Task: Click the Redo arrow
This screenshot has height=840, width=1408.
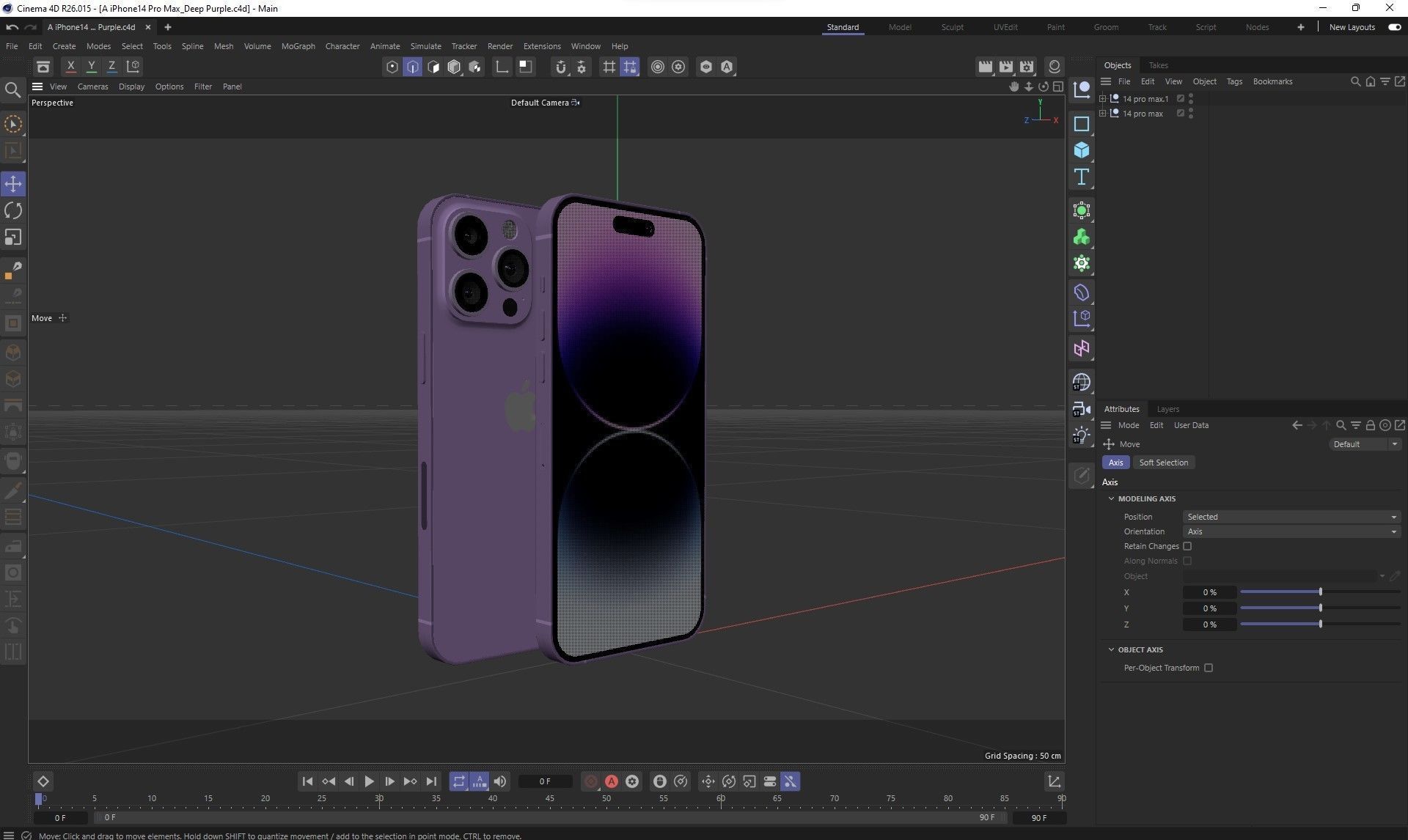Action: click(x=30, y=27)
